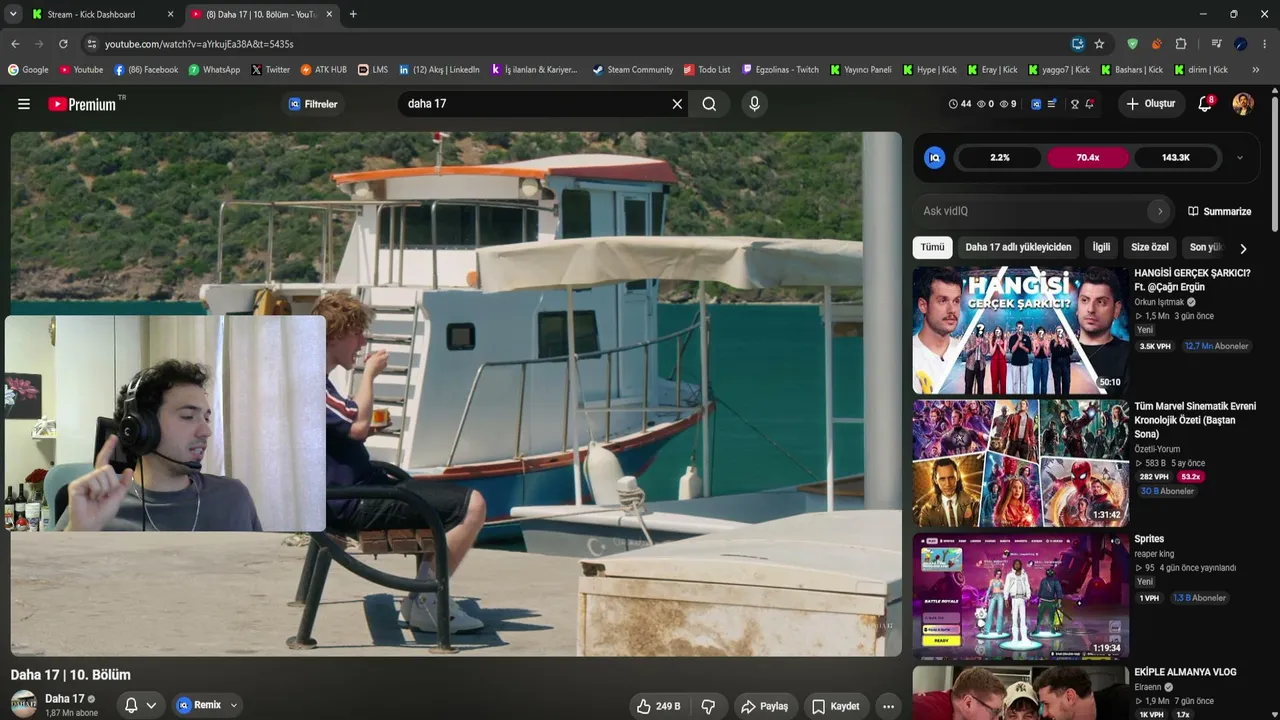This screenshot has height=720, width=1280.
Task: Open a new browser tab
Action: click(353, 14)
